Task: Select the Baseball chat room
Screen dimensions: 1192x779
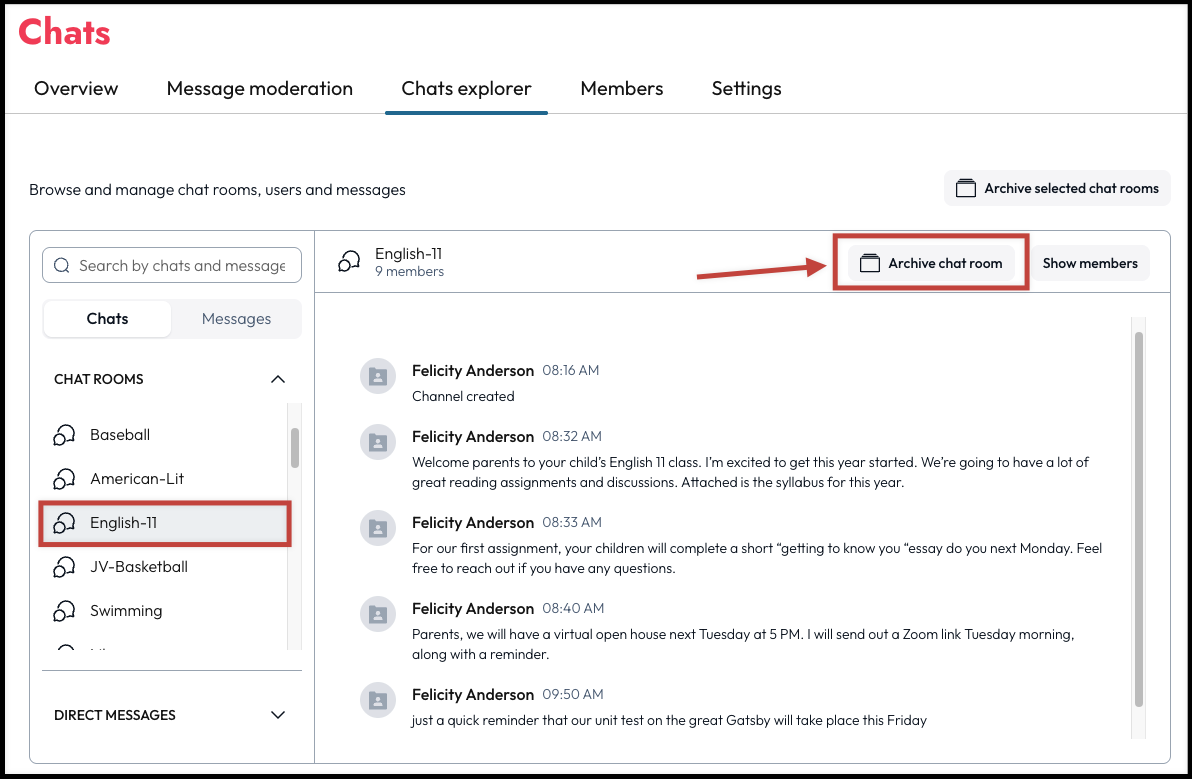Action: pyautogui.click(x=165, y=435)
